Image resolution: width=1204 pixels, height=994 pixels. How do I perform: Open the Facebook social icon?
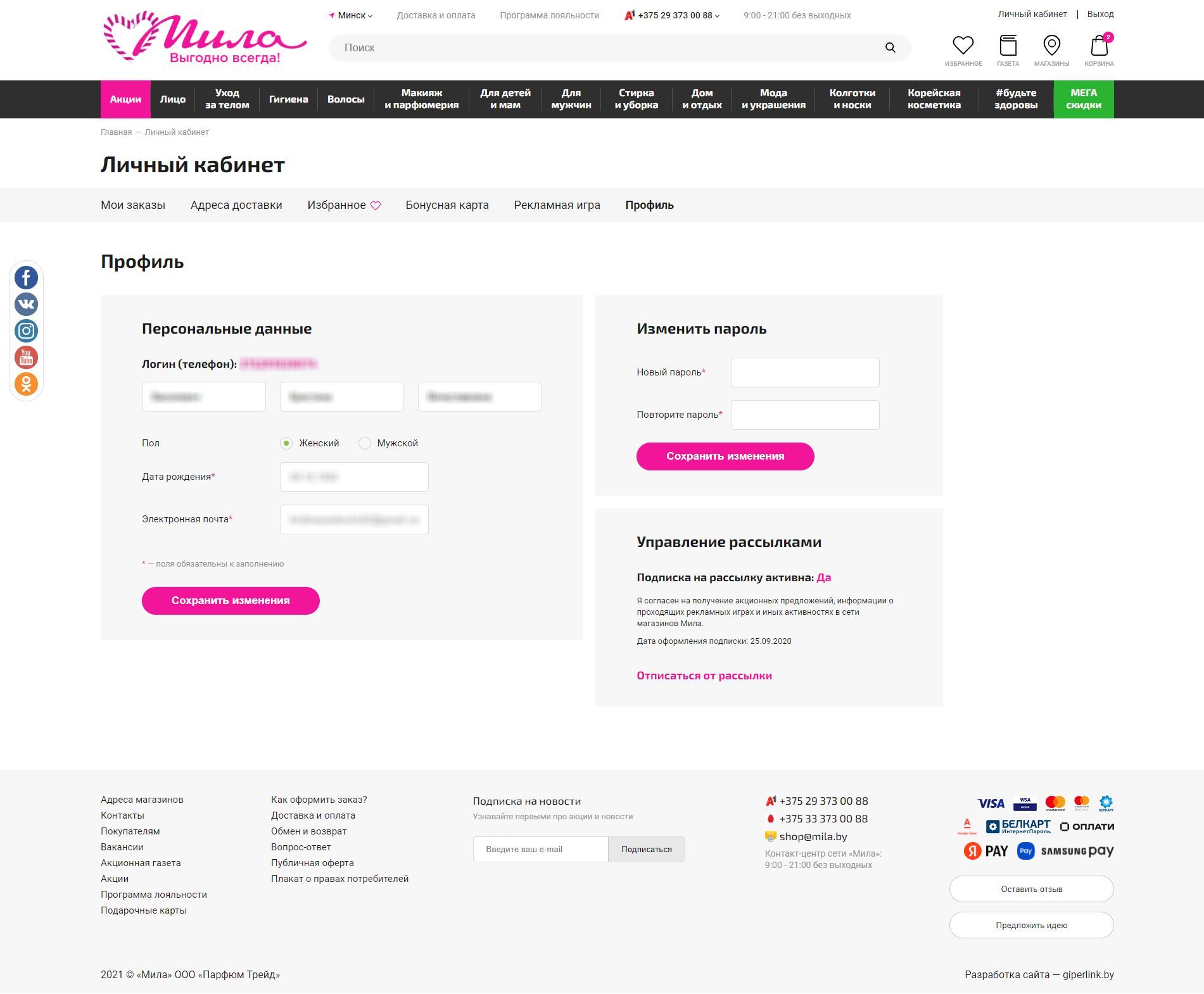click(x=26, y=277)
